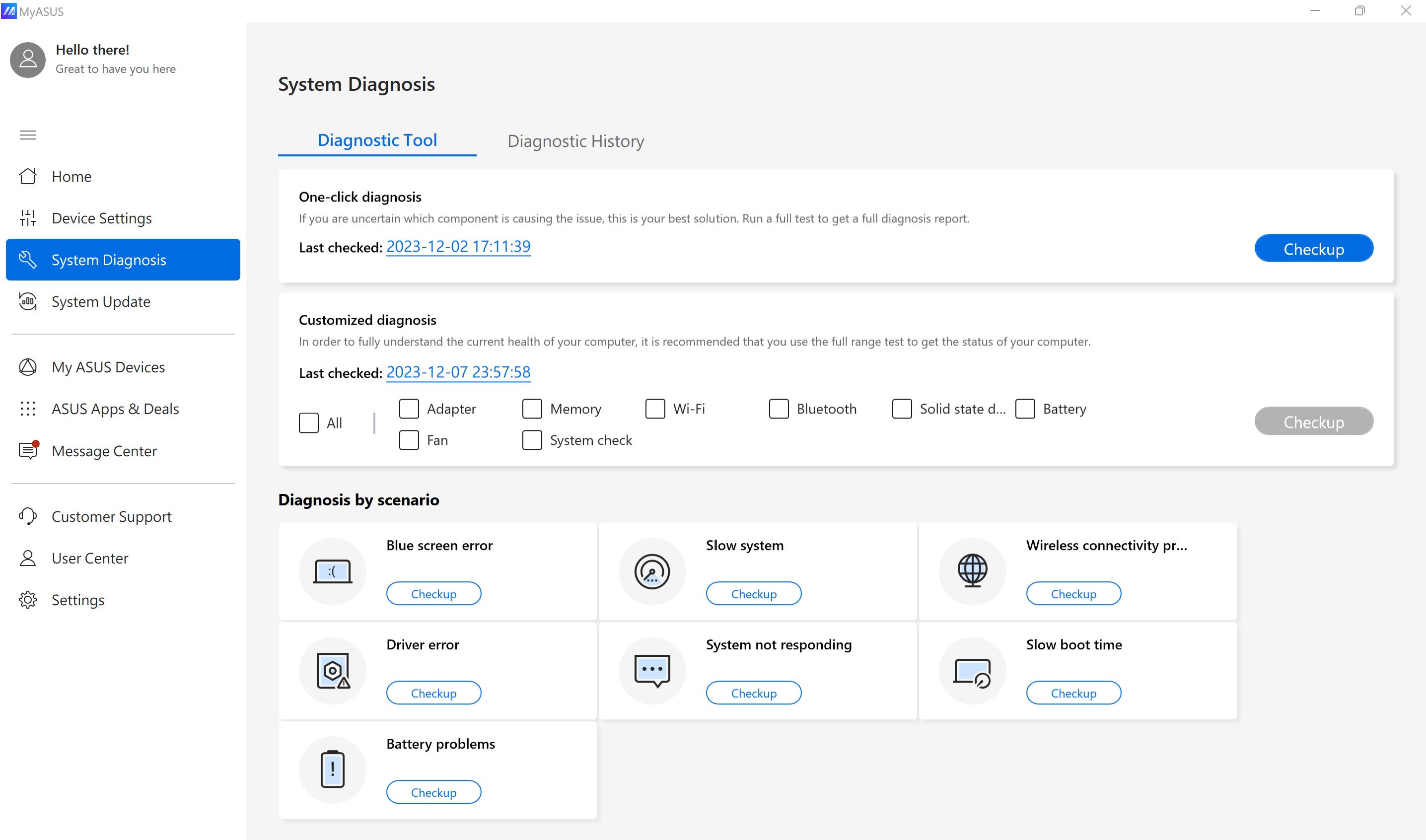Click the Customer Support headset icon
The image size is (1426, 840).
coord(28,516)
